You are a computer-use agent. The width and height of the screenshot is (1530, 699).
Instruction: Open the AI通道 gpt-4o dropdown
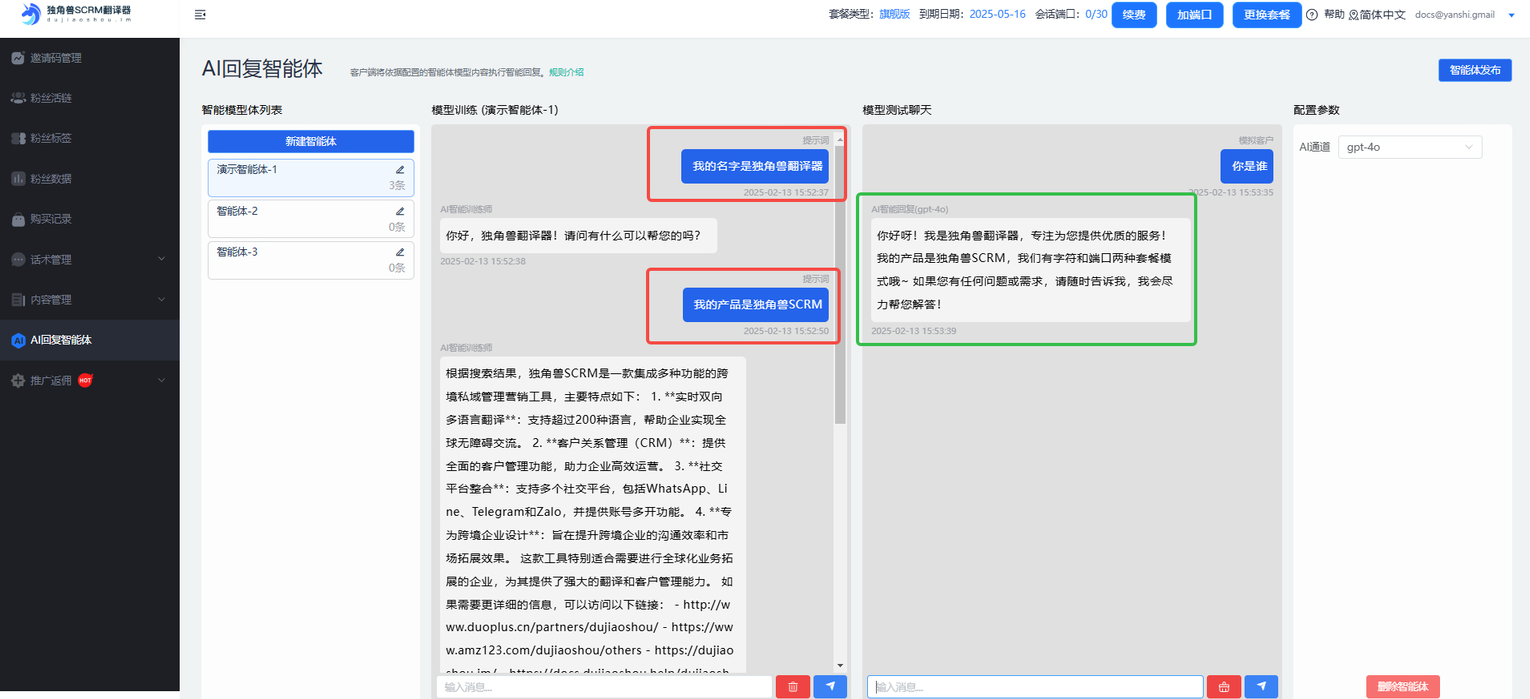(x=1410, y=146)
